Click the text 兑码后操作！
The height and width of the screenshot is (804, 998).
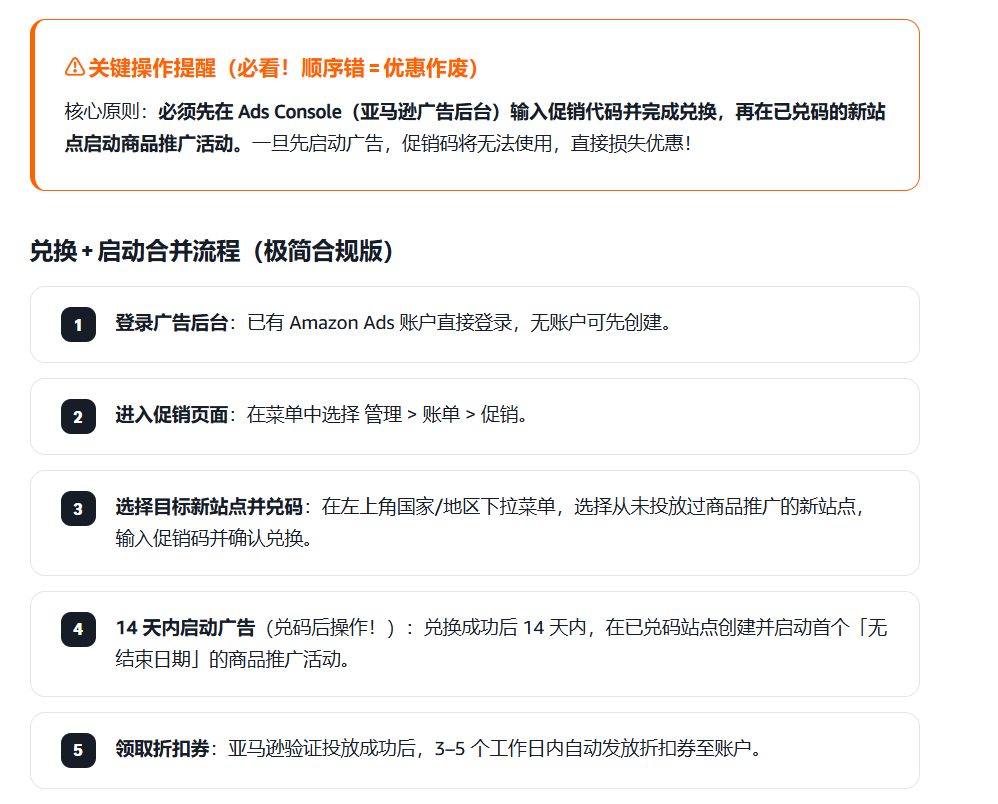click(x=325, y=628)
